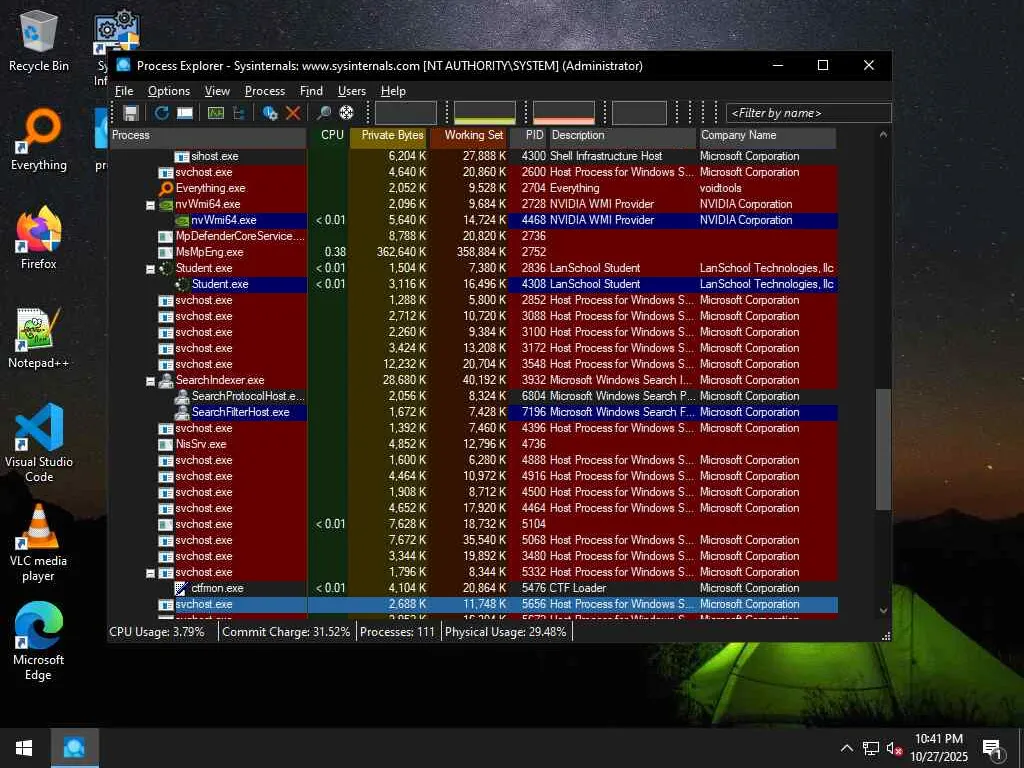Image resolution: width=1024 pixels, height=768 pixels.
Task: Select the Everything desktop shortcut
Action: [x=39, y=140]
